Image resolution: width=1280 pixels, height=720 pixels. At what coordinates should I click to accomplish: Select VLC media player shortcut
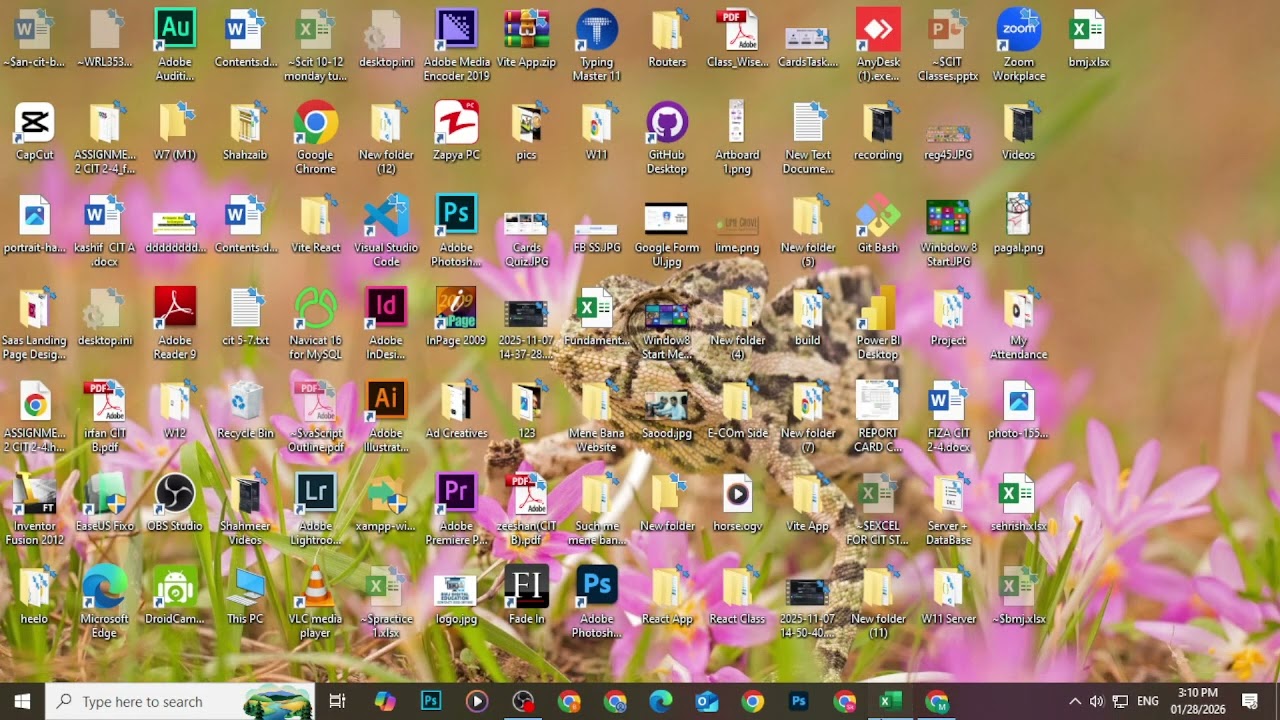(x=316, y=602)
